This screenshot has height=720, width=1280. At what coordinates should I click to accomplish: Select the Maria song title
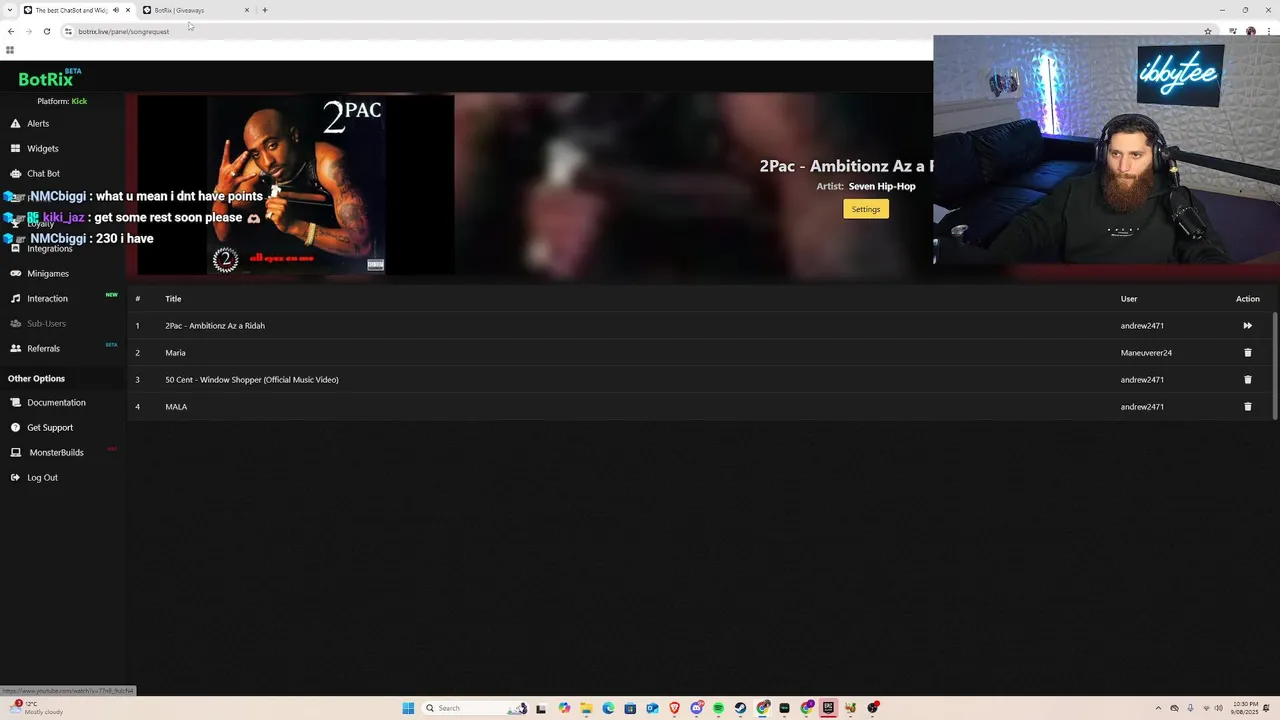click(x=175, y=352)
